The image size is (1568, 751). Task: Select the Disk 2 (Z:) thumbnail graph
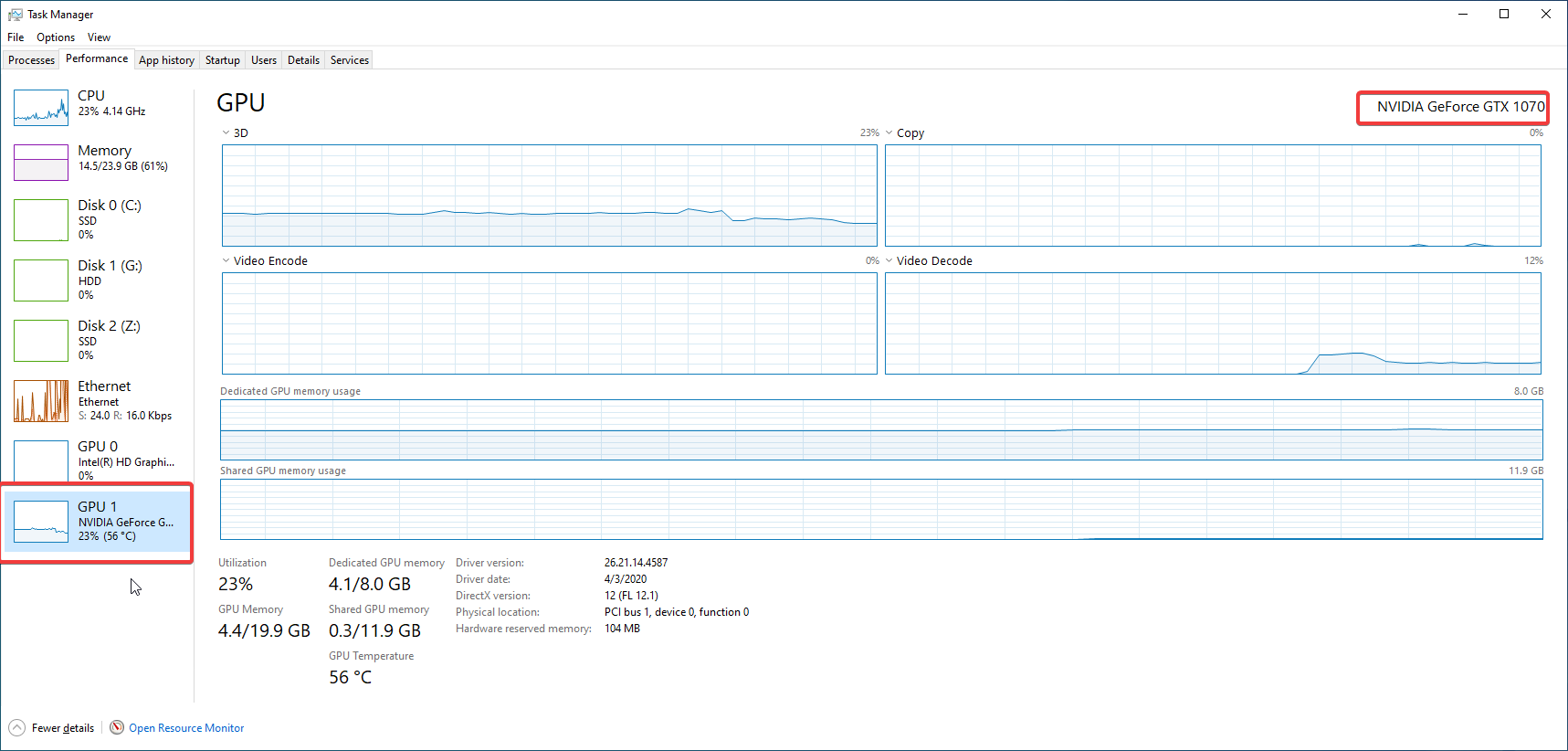(x=41, y=341)
